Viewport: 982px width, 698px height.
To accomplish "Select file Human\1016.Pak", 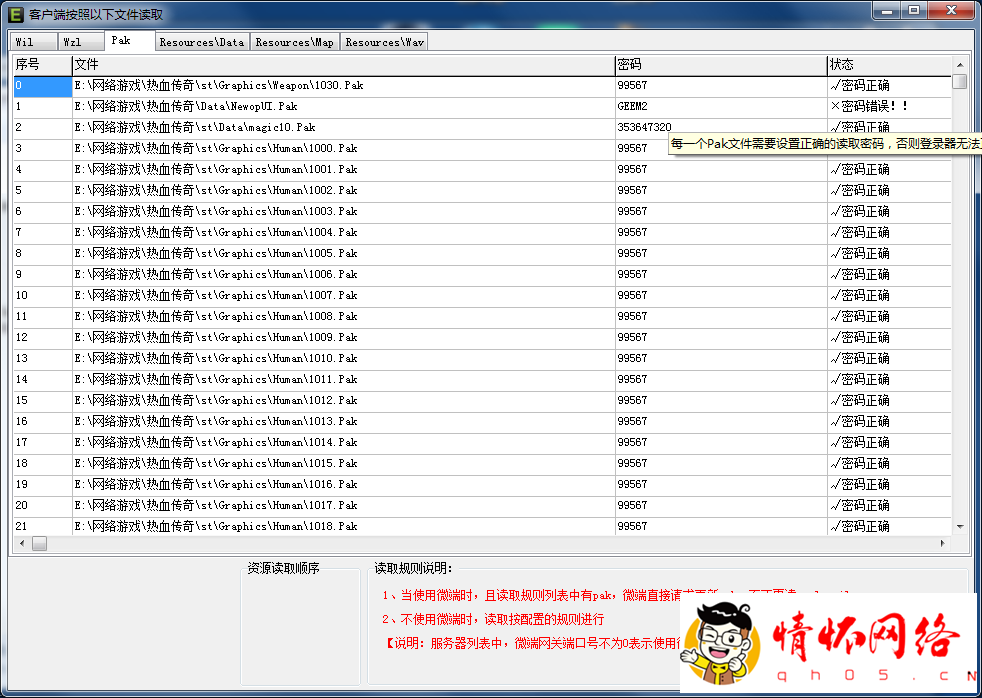I will [344, 484].
